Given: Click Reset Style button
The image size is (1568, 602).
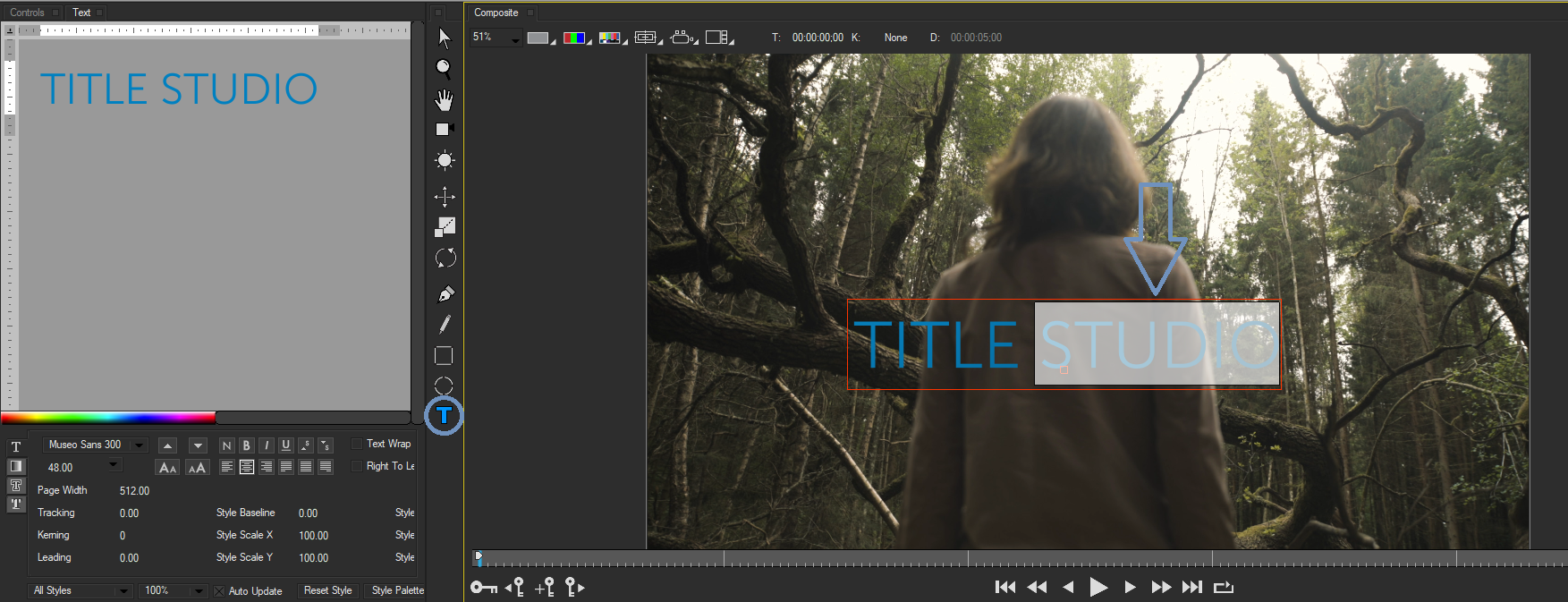Looking at the screenshot, I should 327,590.
